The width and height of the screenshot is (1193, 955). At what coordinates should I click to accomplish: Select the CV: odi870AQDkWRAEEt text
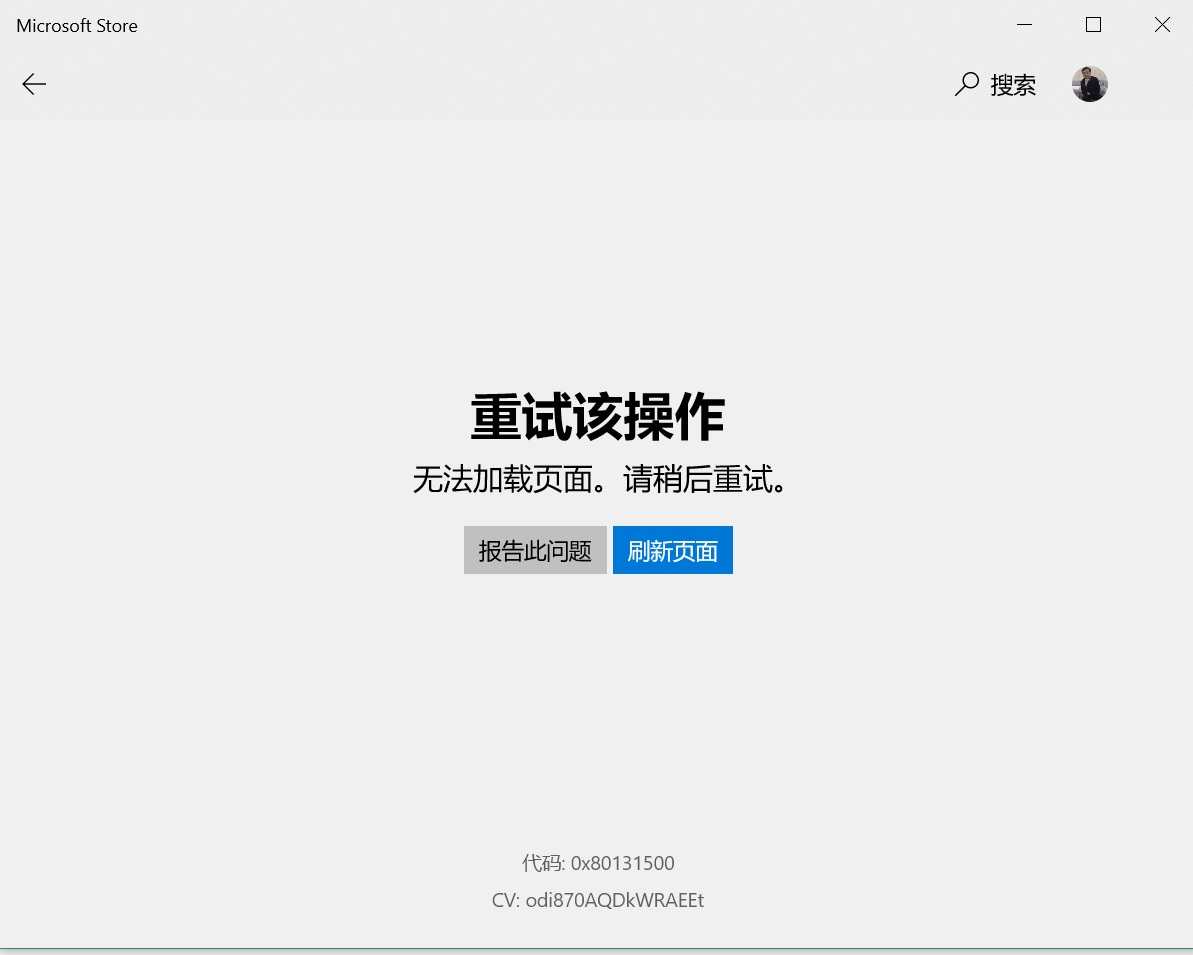pyautogui.click(x=598, y=900)
